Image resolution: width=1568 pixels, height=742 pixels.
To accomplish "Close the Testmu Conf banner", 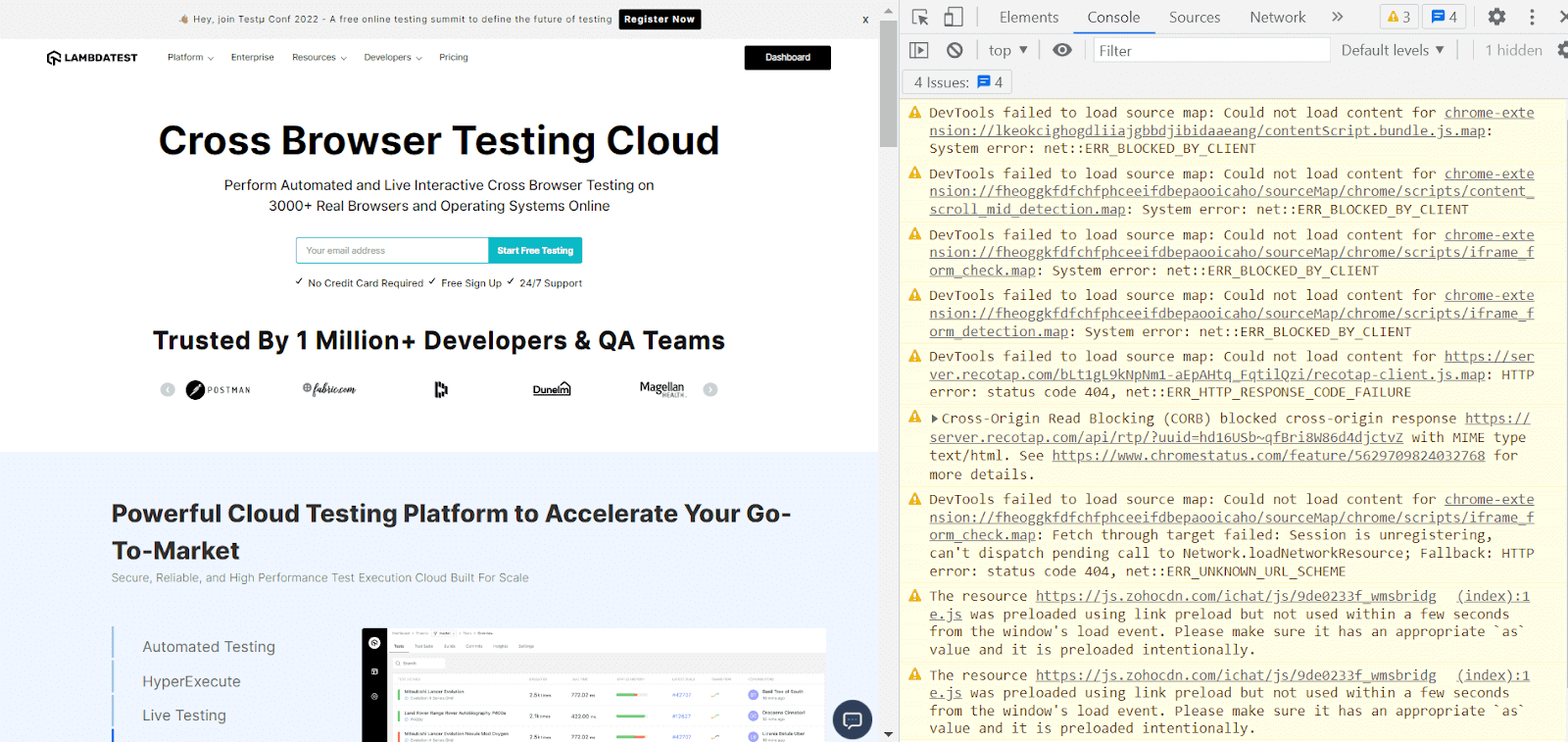I will click(x=865, y=20).
